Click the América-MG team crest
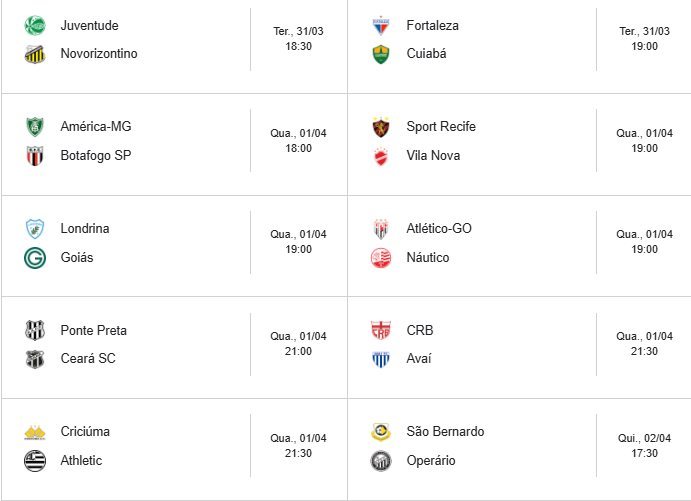 click(x=35, y=127)
